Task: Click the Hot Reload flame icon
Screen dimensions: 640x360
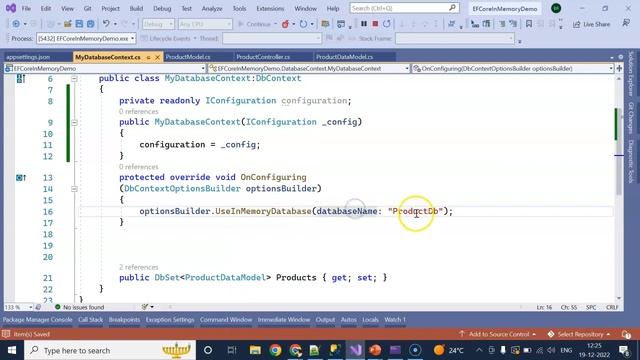Action: (285, 24)
